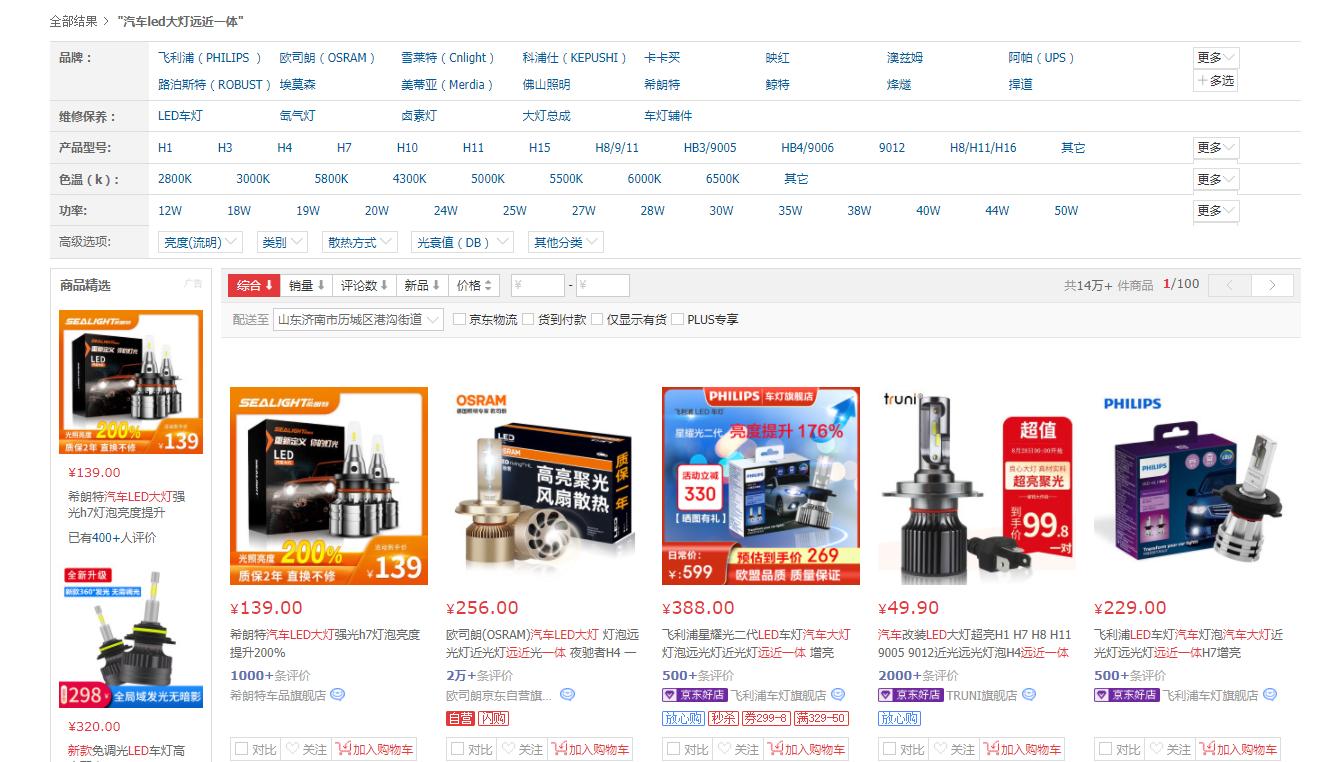Expand 更多 in the 功率 row

1216,211
